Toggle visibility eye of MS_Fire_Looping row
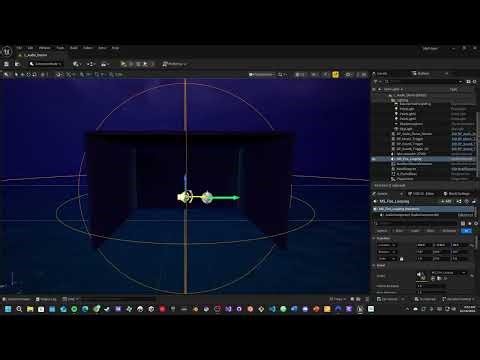This screenshot has height=360, width=480. 374,159
